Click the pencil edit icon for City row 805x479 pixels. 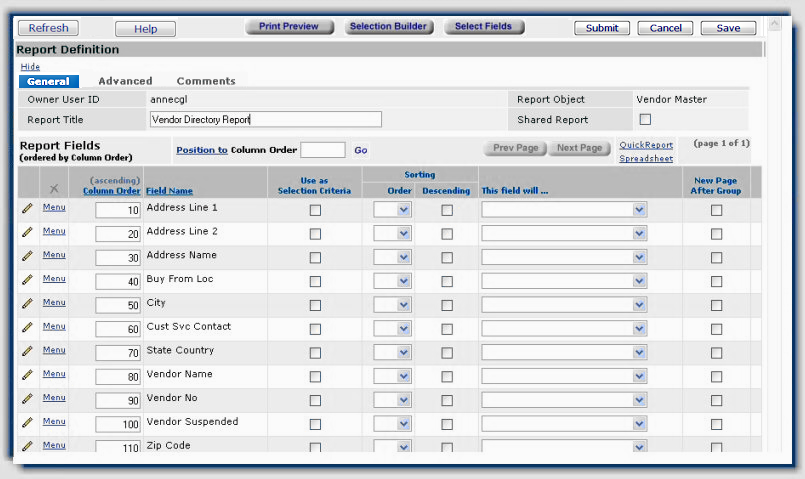[x=27, y=303]
